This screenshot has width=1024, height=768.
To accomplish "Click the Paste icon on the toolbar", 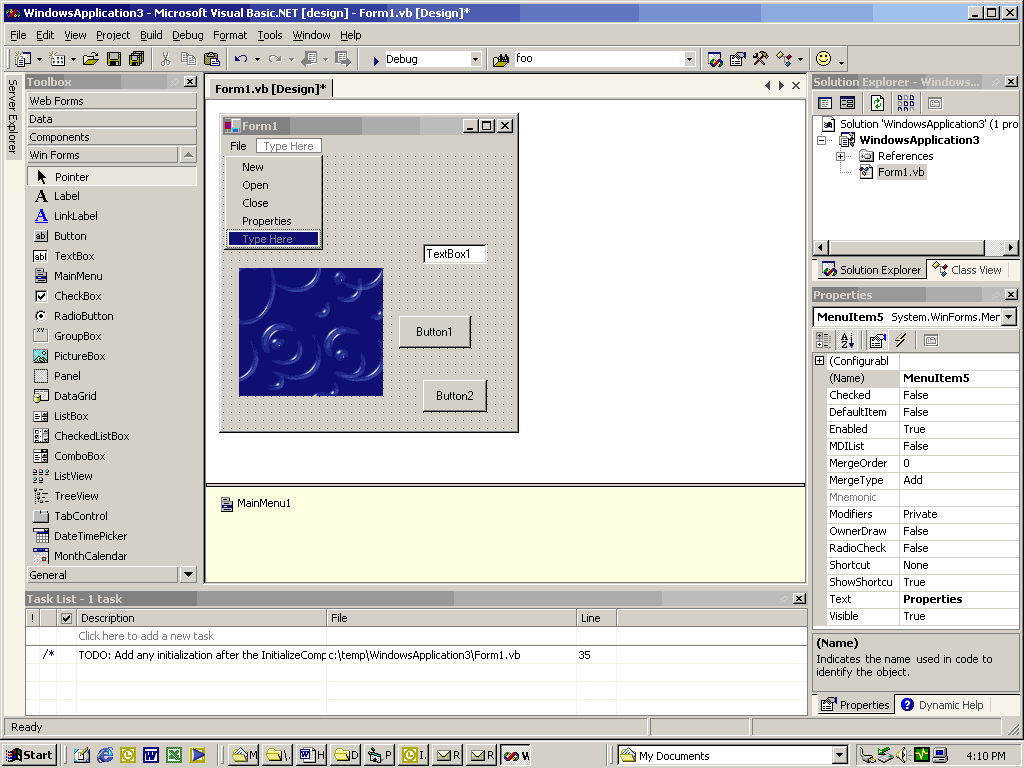I will click(211, 59).
